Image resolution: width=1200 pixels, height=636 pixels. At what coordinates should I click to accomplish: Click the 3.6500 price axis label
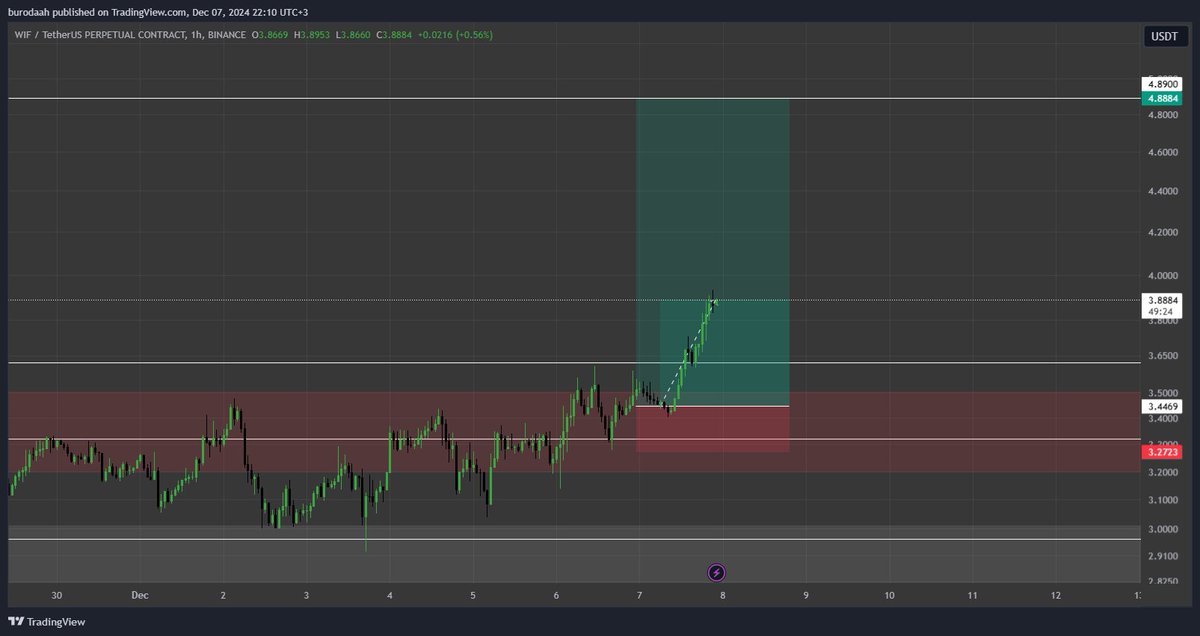1162,356
